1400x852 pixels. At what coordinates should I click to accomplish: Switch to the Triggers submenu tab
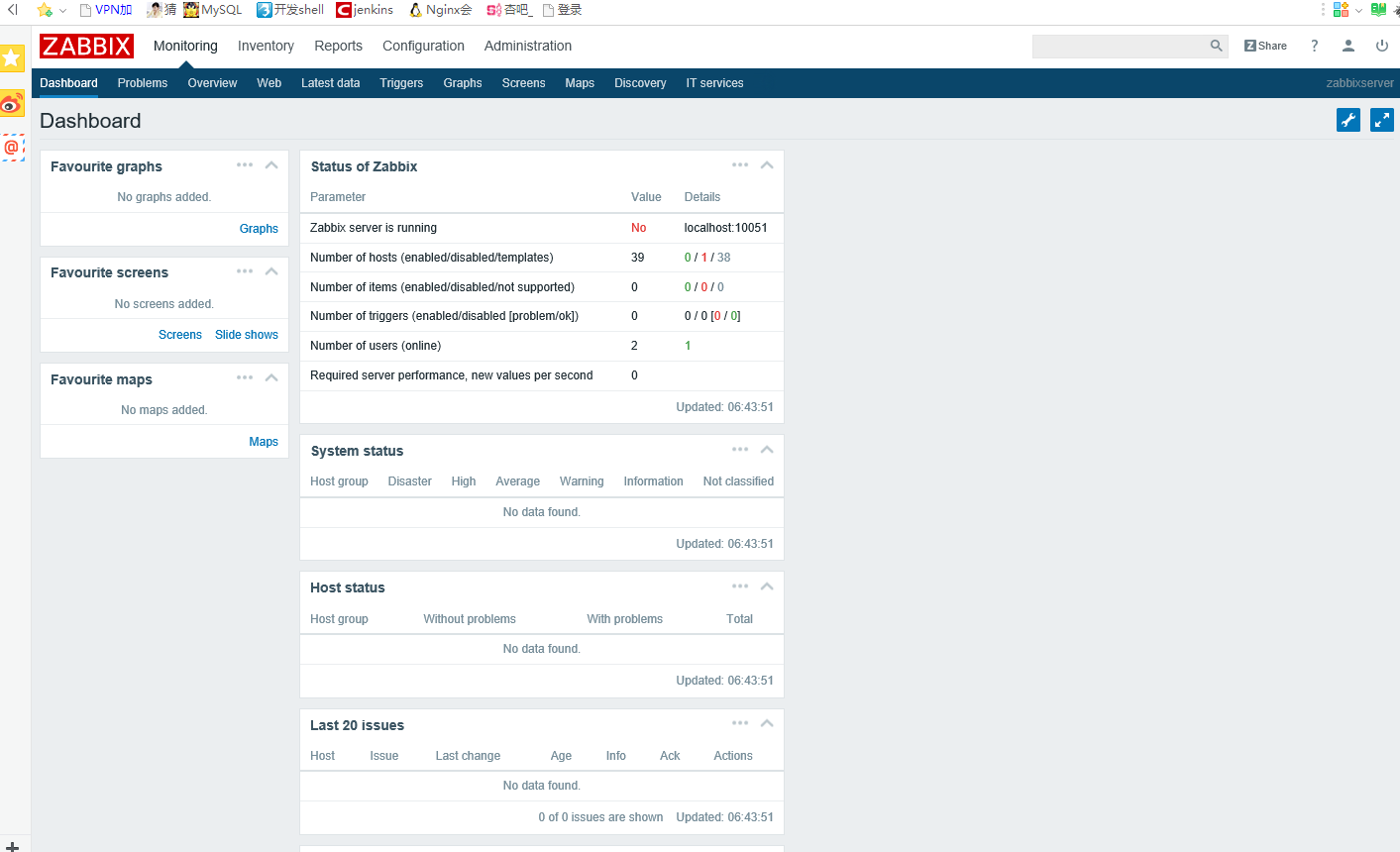coord(401,83)
